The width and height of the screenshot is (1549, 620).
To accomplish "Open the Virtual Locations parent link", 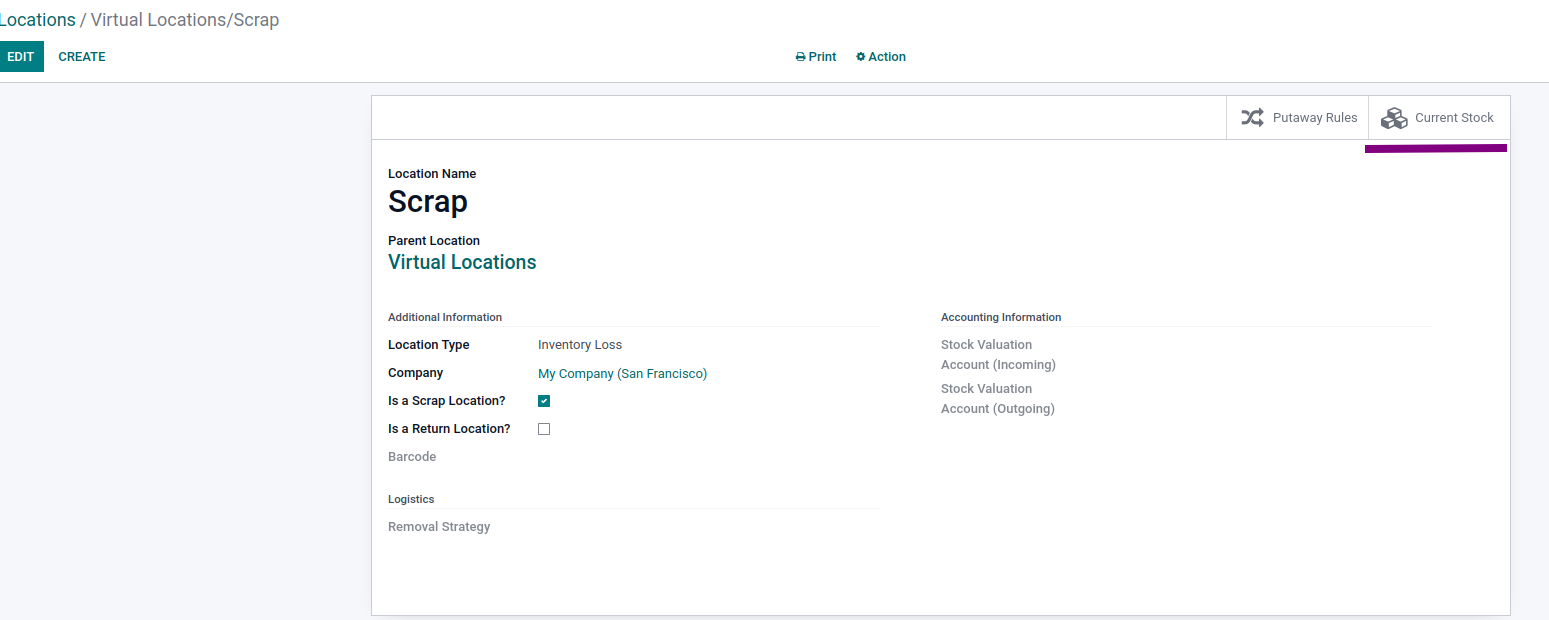I will [462, 262].
